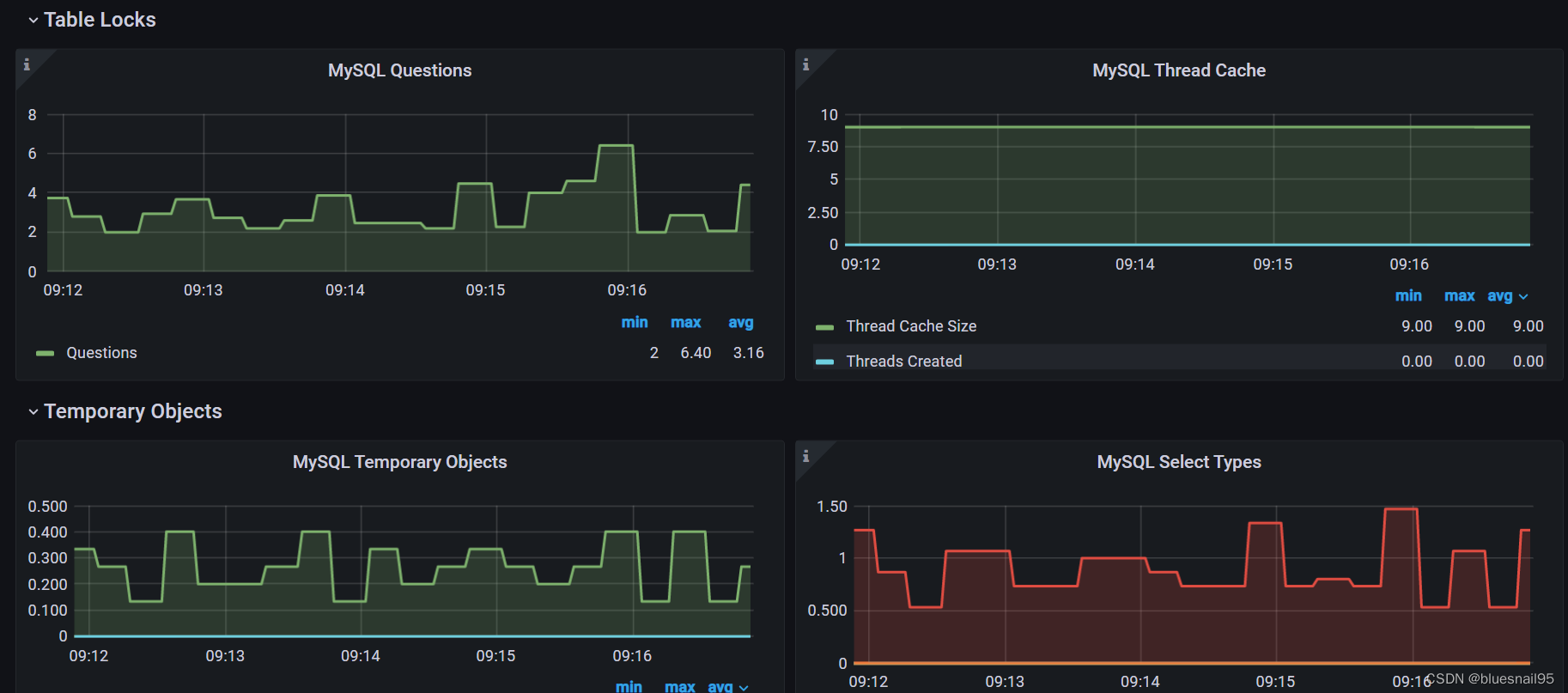Open MySQL Thread Cache panel title menu
This screenshot has height=693, width=1568.
[1179, 70]
